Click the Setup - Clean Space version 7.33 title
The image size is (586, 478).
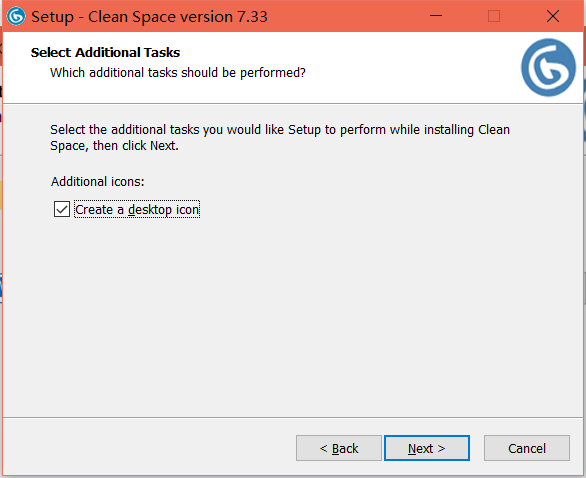tap(149, 17)
